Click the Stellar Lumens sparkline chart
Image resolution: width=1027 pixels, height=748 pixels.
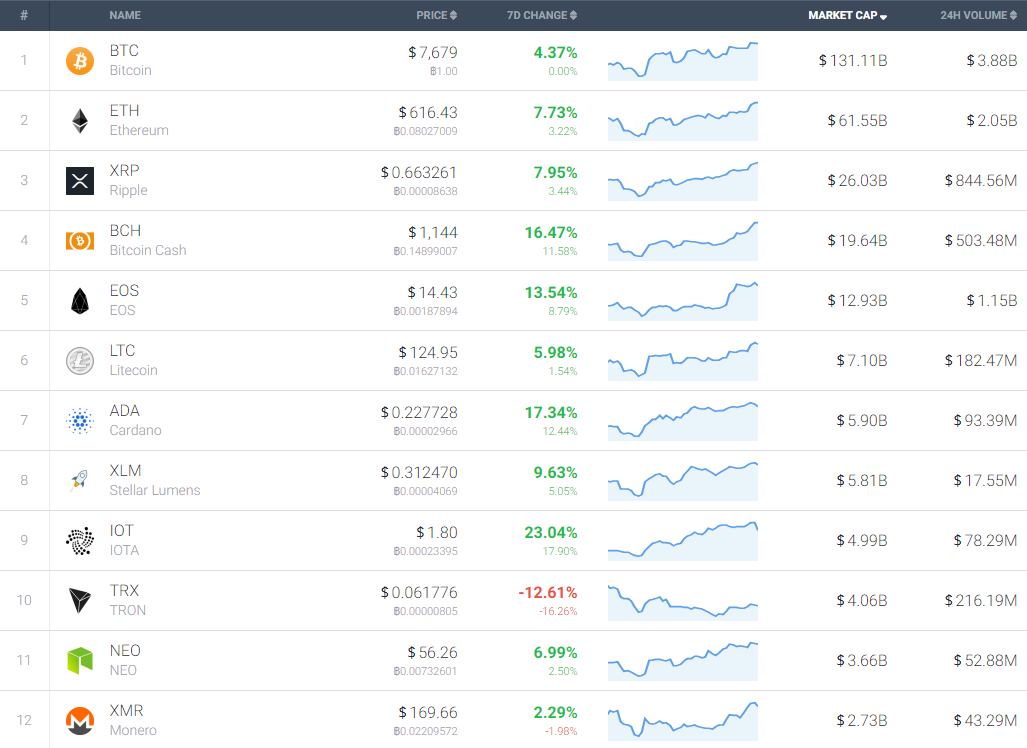(x=682, y=481)
